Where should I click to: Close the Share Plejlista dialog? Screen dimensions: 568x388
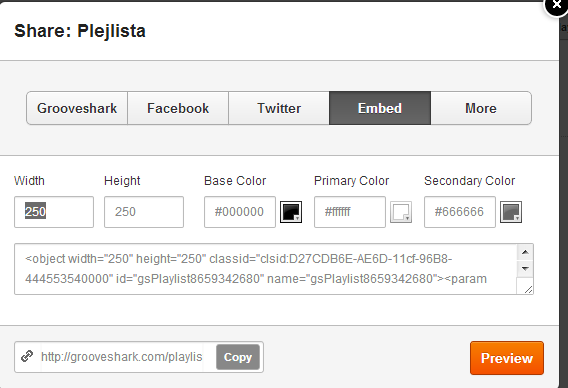click(x=556, y=5)
